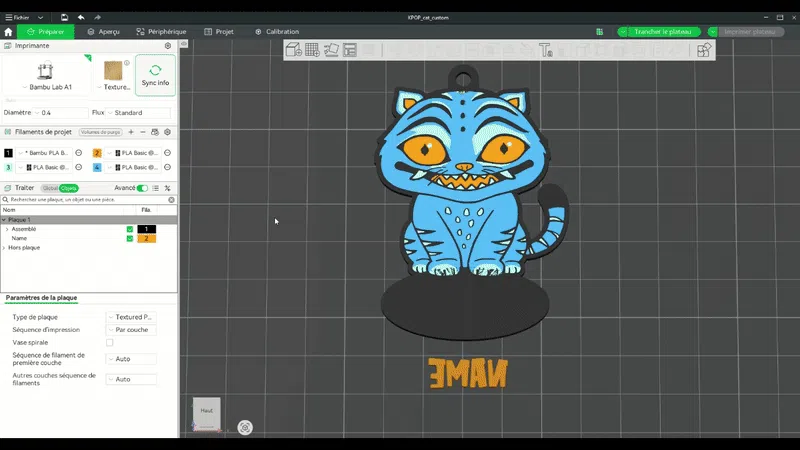Reset camera view icon at bottom

click(245, 428)
